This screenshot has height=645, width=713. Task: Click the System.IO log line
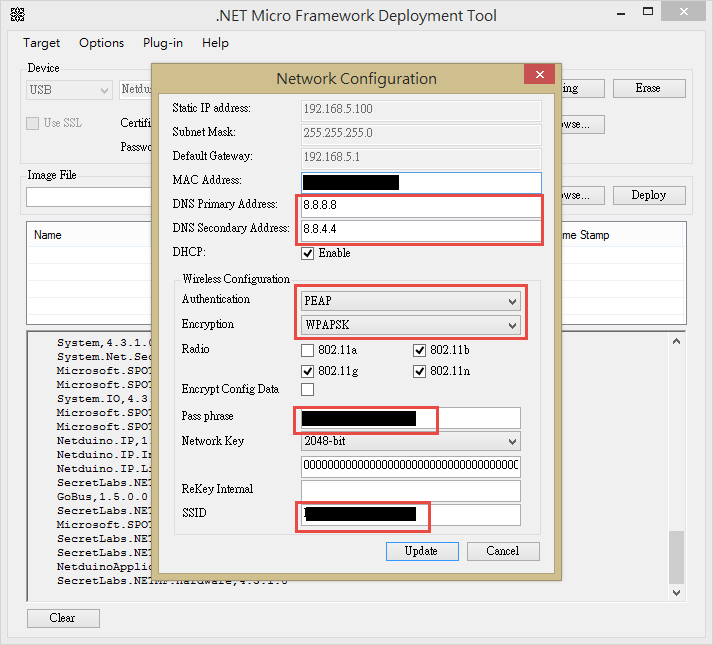102,399
